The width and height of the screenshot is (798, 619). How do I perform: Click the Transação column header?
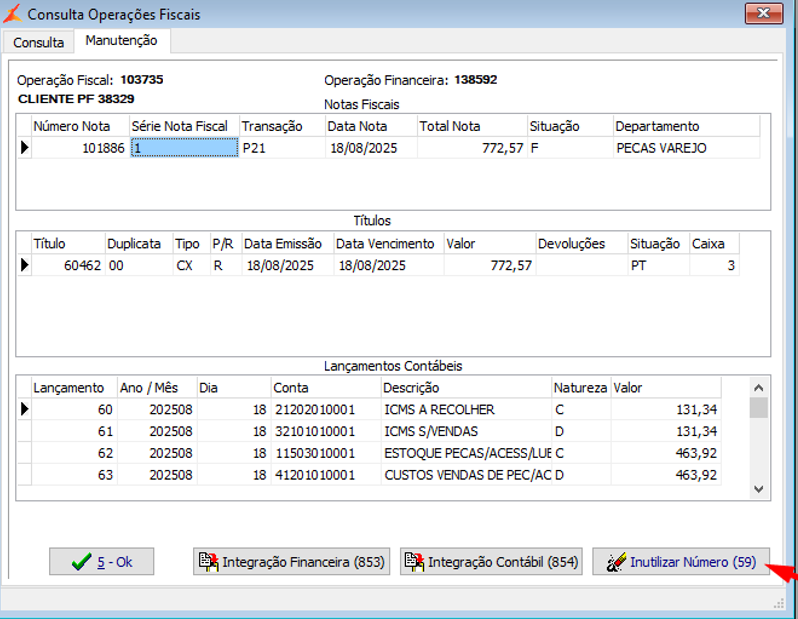[282, 126]
